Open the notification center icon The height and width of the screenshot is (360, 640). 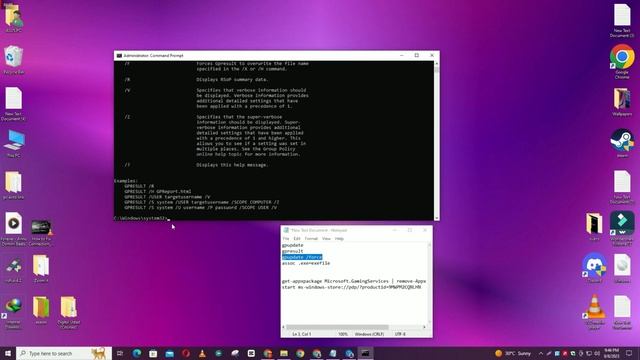click(x=629, y=353)
